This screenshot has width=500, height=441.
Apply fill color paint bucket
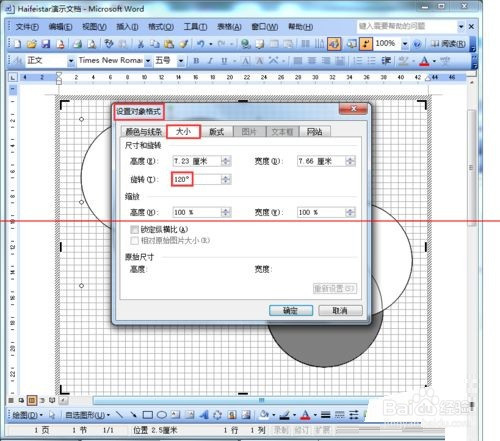264,415
